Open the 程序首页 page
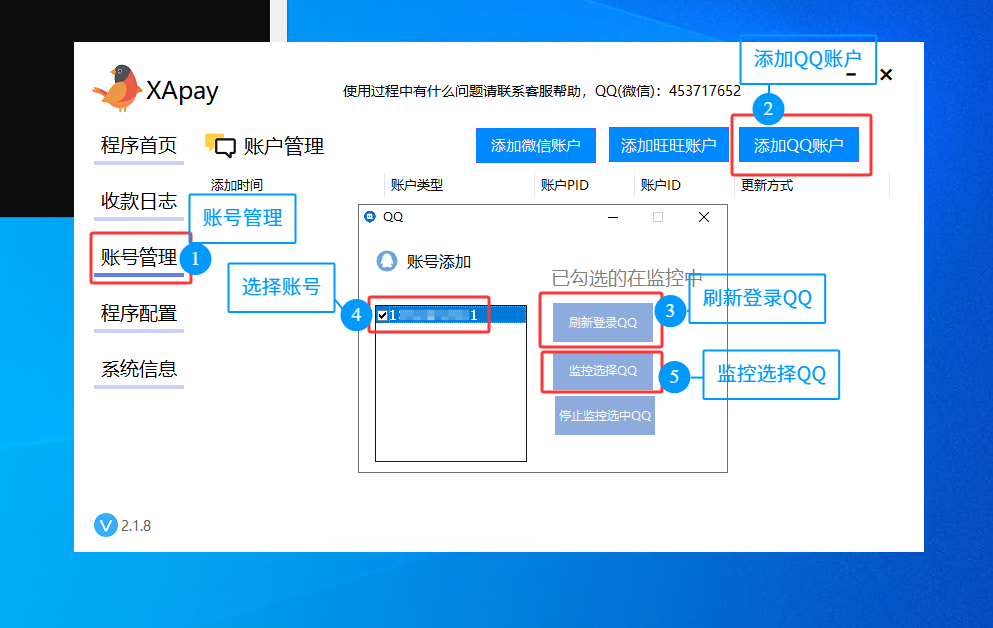993x628 pixels. coord(138,146)
